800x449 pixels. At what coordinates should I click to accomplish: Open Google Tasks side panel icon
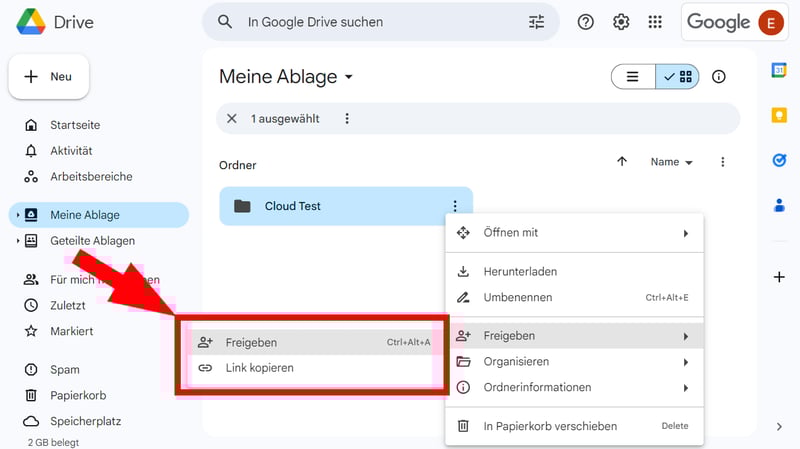point(779,160)
